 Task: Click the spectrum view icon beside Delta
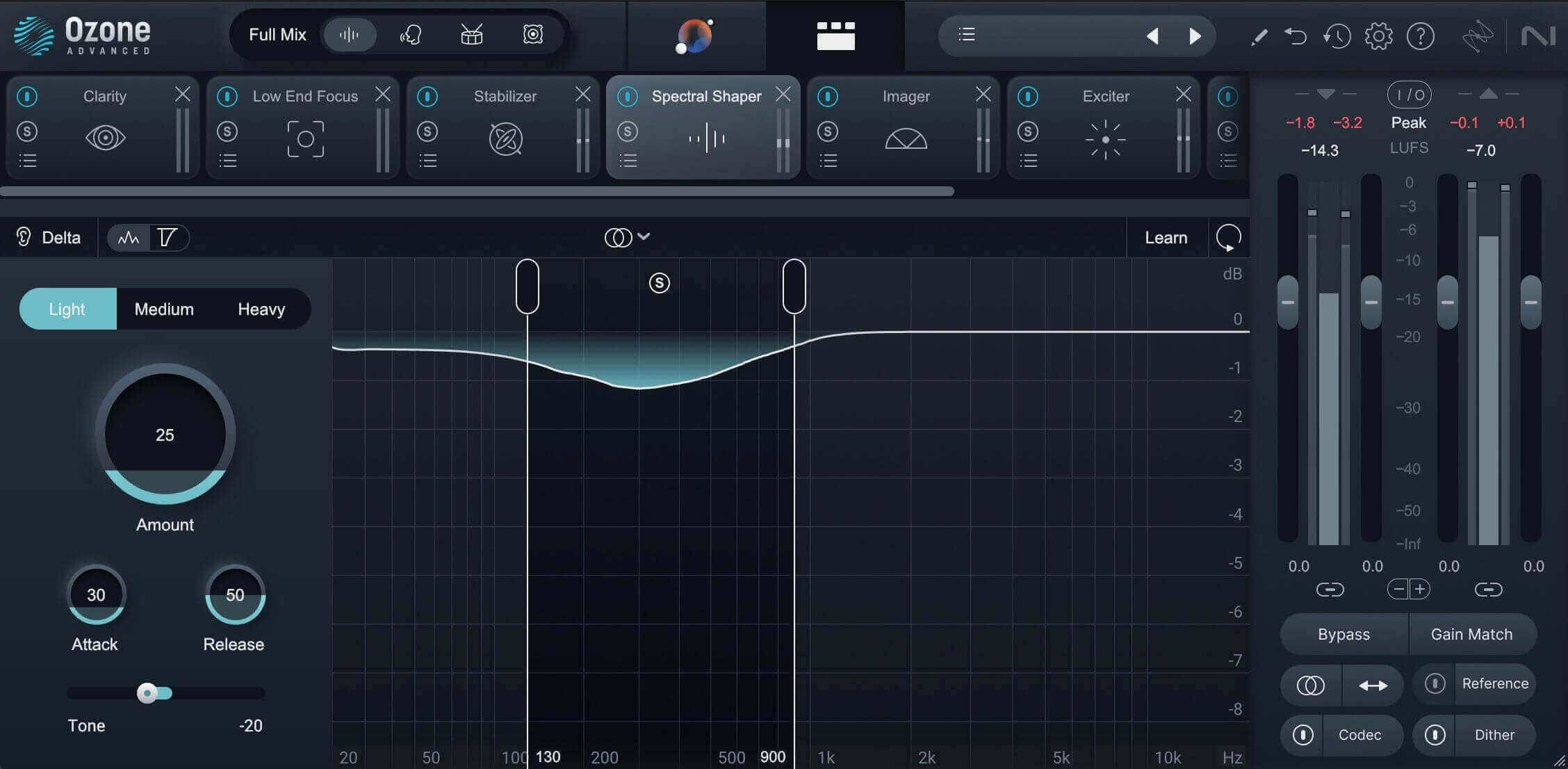(129, 238)
